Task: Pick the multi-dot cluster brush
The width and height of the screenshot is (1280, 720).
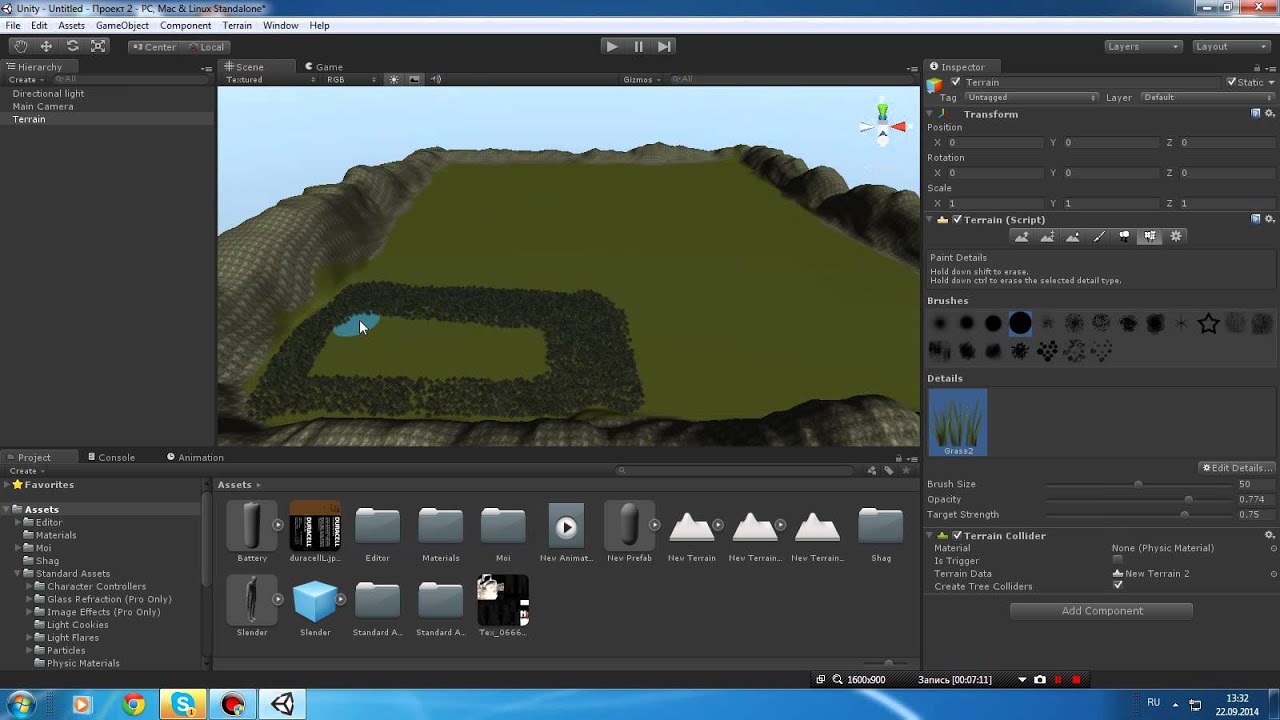Action: pyautogui.click(x=1047, y=350)
